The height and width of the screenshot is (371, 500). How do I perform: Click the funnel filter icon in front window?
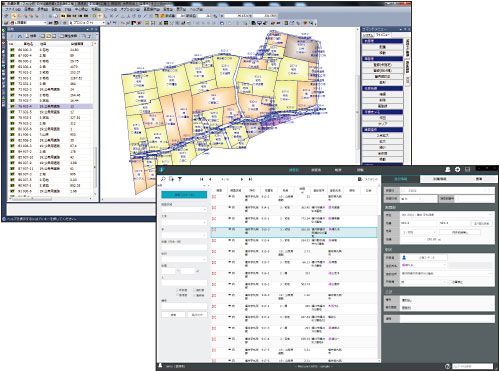[x=180, y=179]
